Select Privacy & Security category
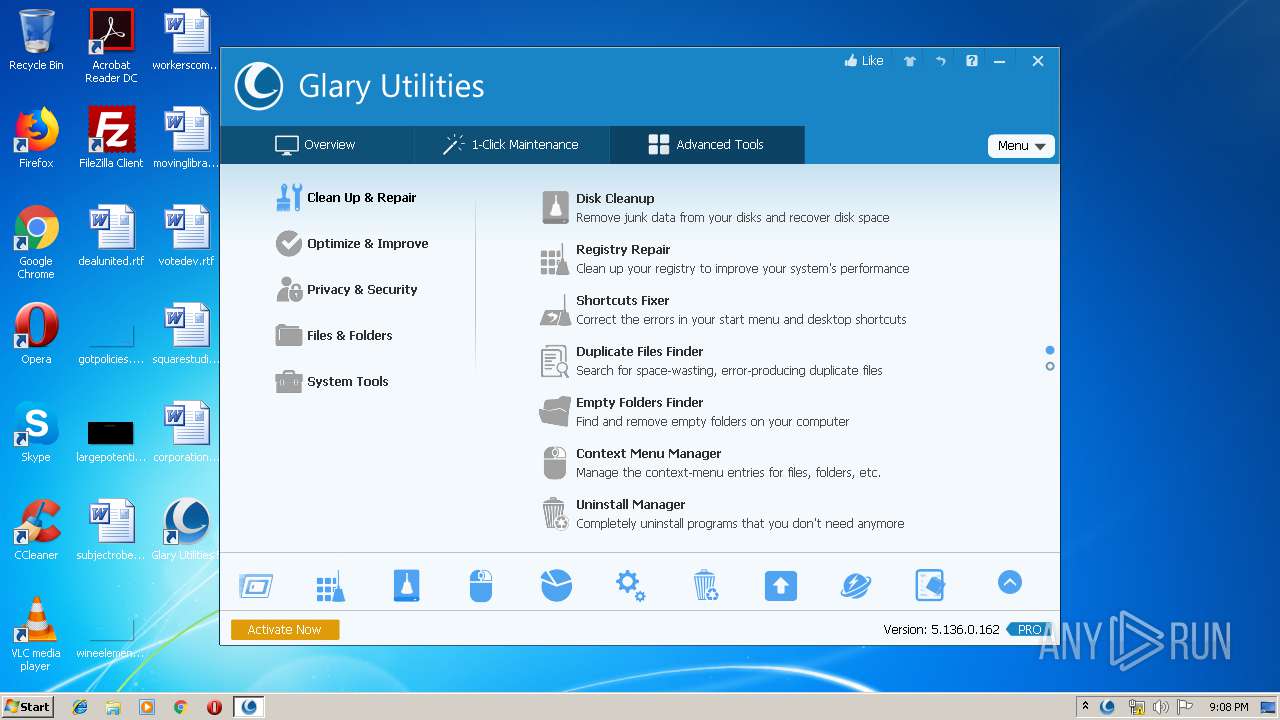Viewport: 1280px width, 720px height. pos(346,289)
